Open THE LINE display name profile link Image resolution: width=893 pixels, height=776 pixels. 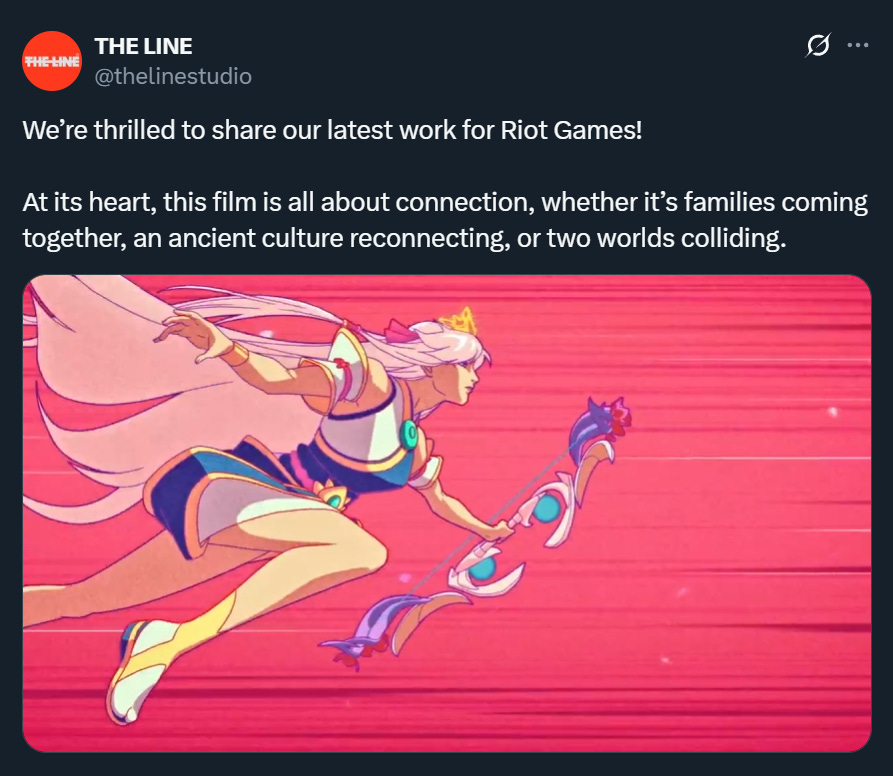point(144,46)
